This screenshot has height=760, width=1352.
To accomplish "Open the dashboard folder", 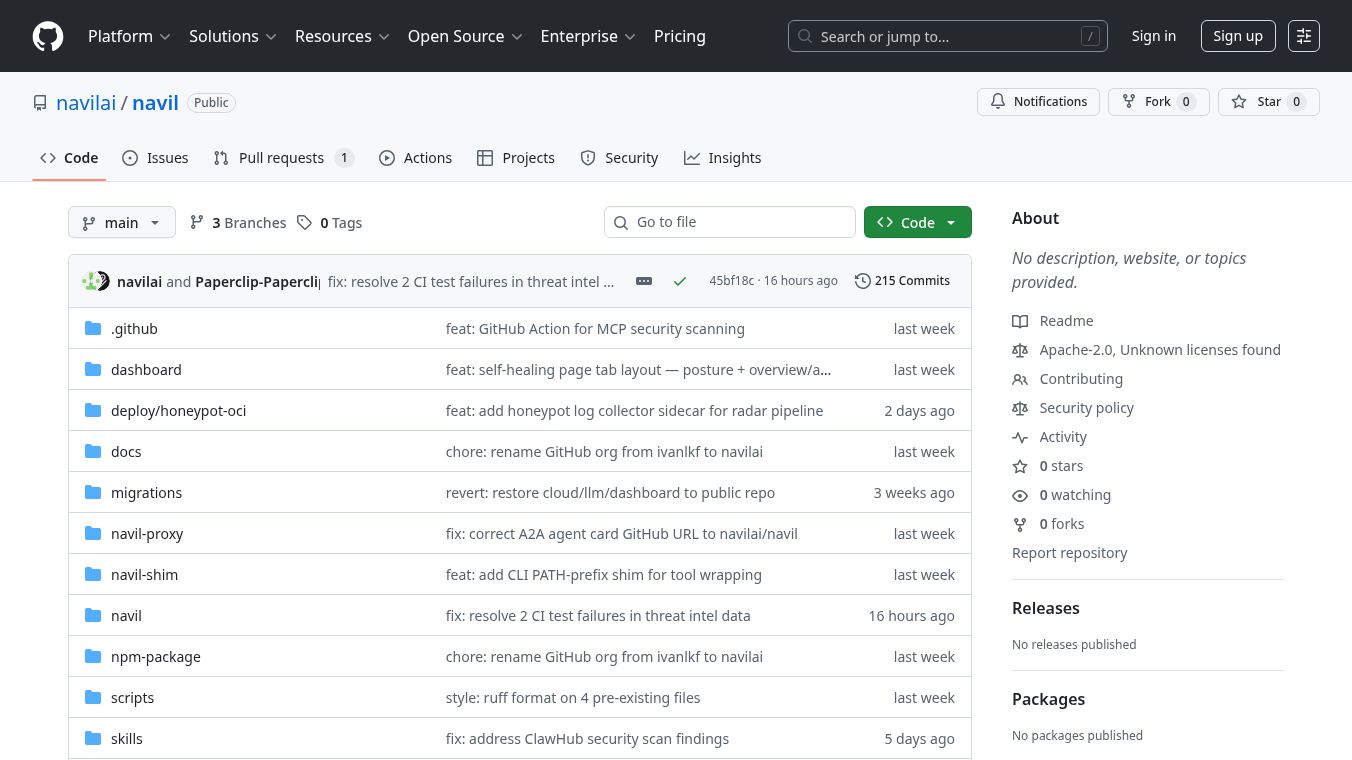I will (146, 370).
